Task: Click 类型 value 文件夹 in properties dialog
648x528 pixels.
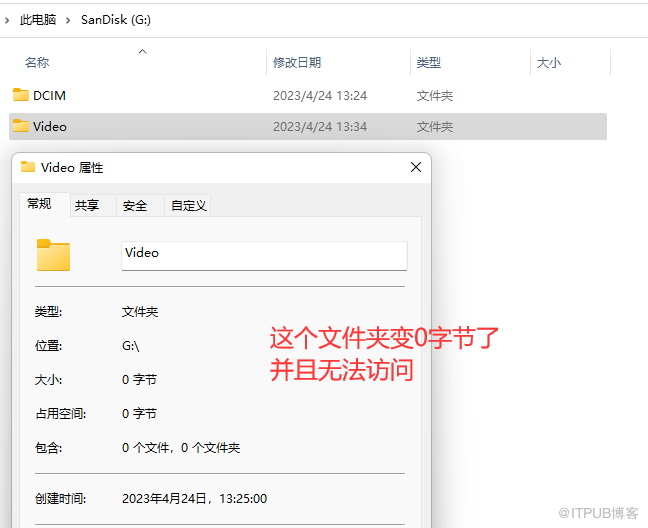Action: [x=140, y=312]
